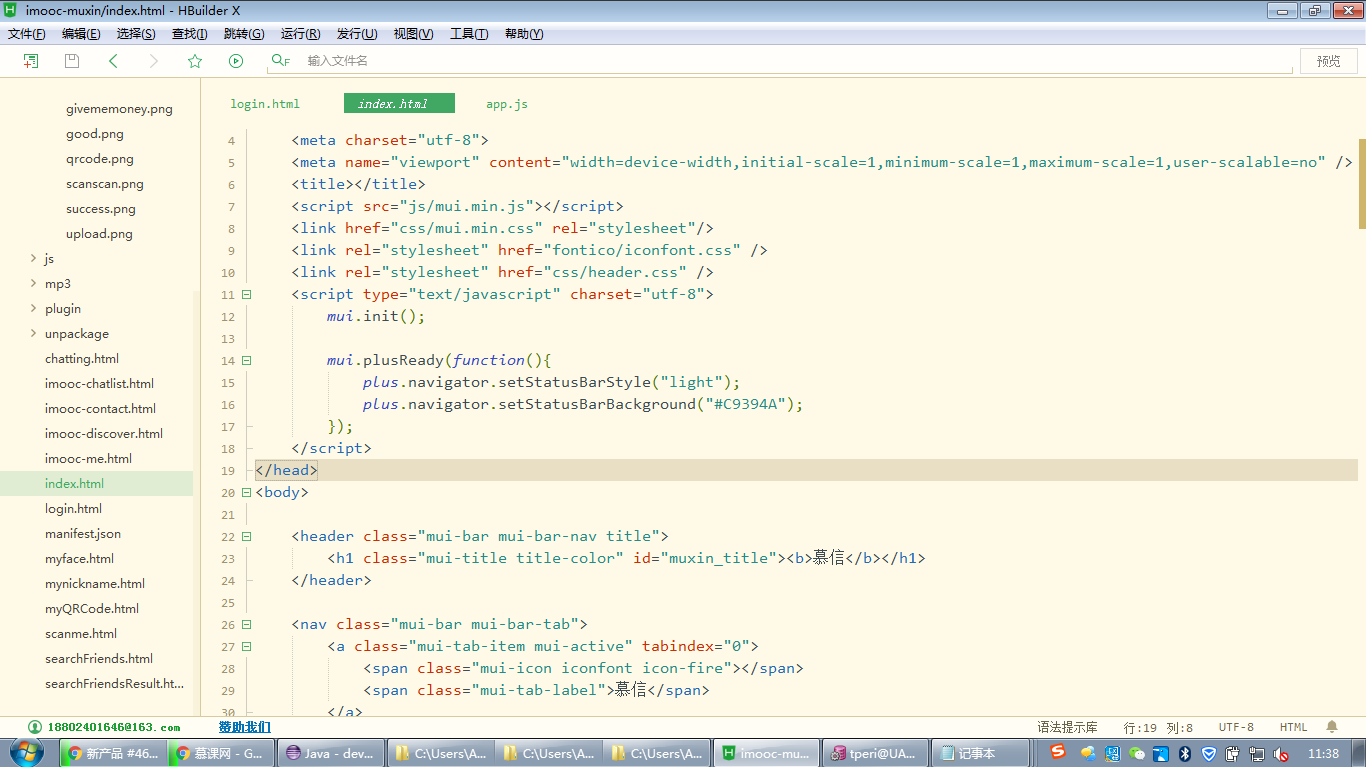
Task: Click the 18802401646@163.com account label
Action: click(114, 727)
